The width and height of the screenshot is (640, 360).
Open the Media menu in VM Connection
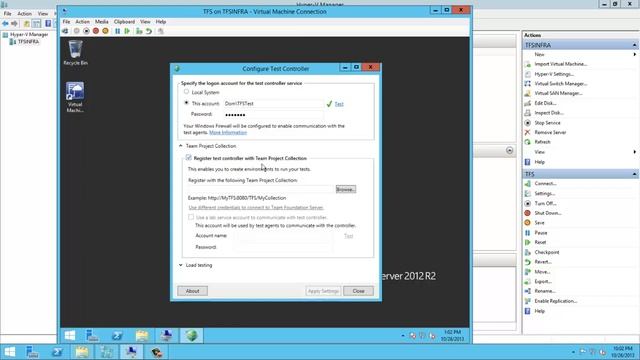(x=102, y=22)
